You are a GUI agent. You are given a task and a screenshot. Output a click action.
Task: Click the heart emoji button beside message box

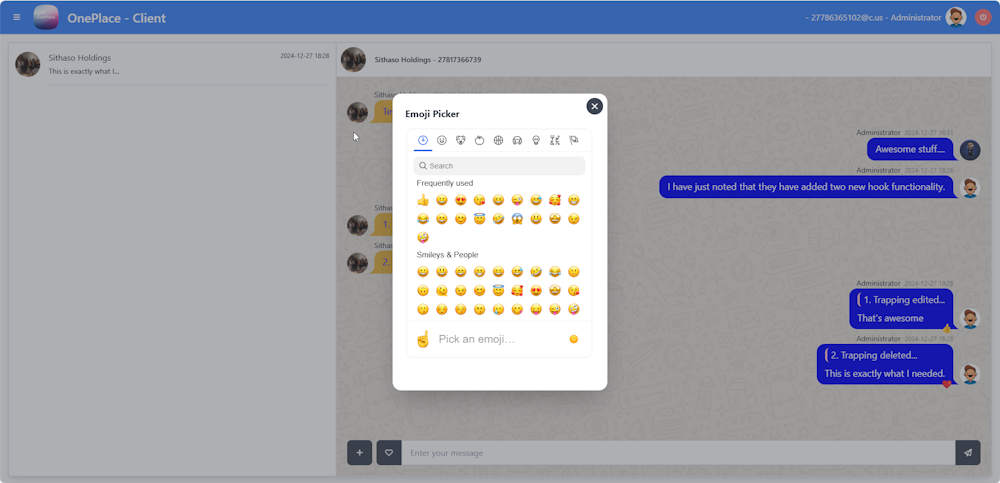pyautogui.click(x=389, y=452)
